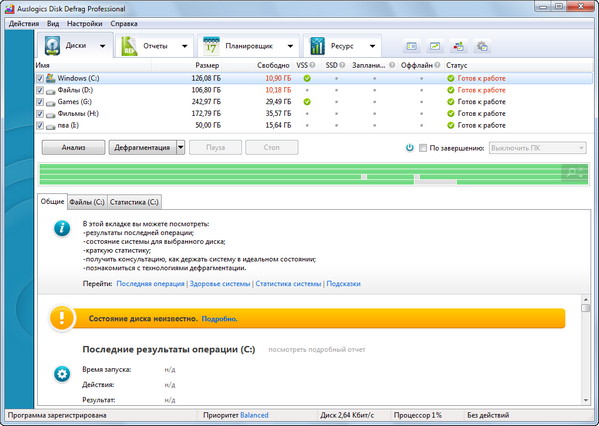The image size is (599, 426).
Task: Expand the Отчеты dropdown arrow
Action: tap(185, 46)
